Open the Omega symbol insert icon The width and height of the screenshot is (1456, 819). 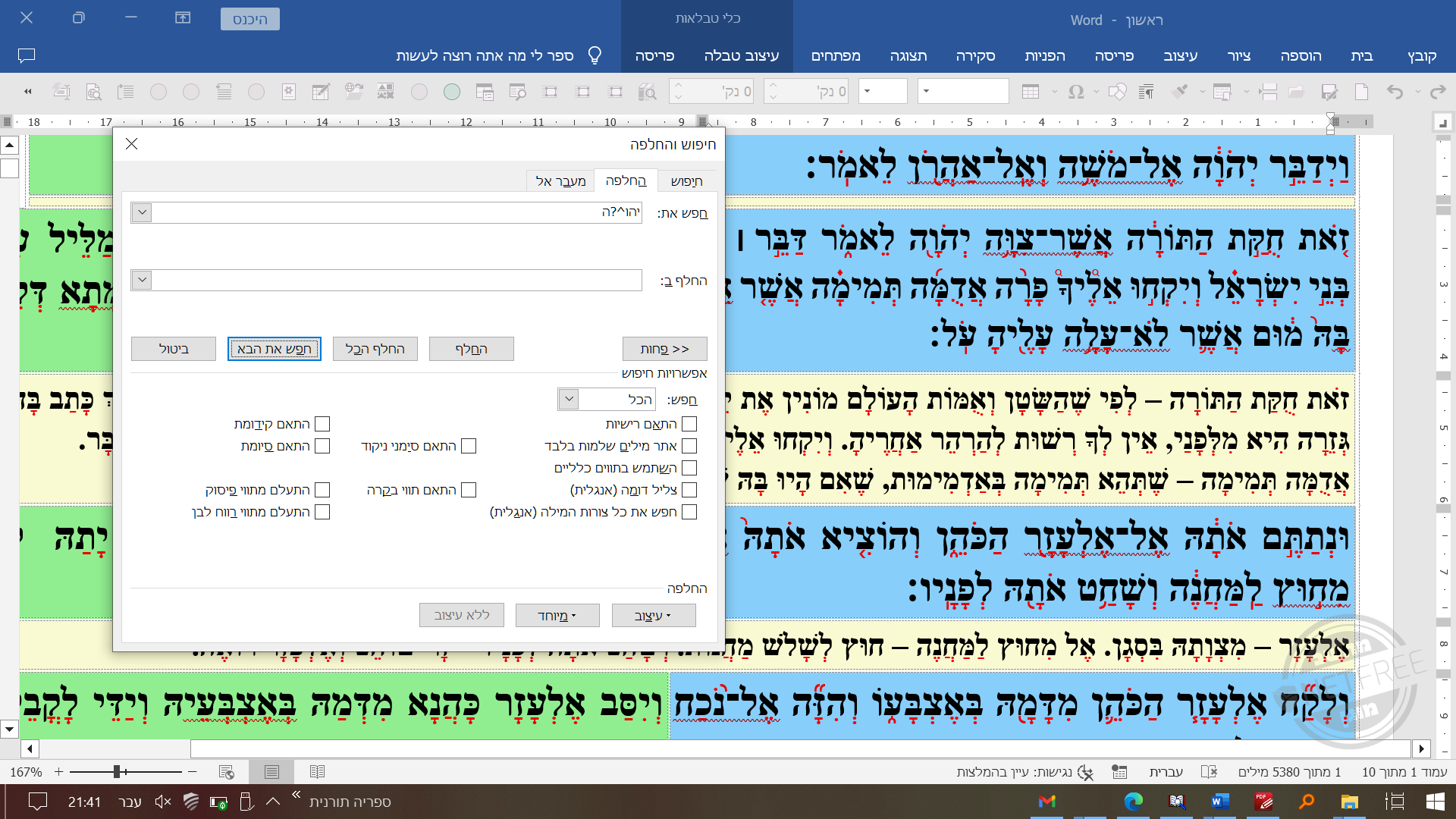[1076, 92]
